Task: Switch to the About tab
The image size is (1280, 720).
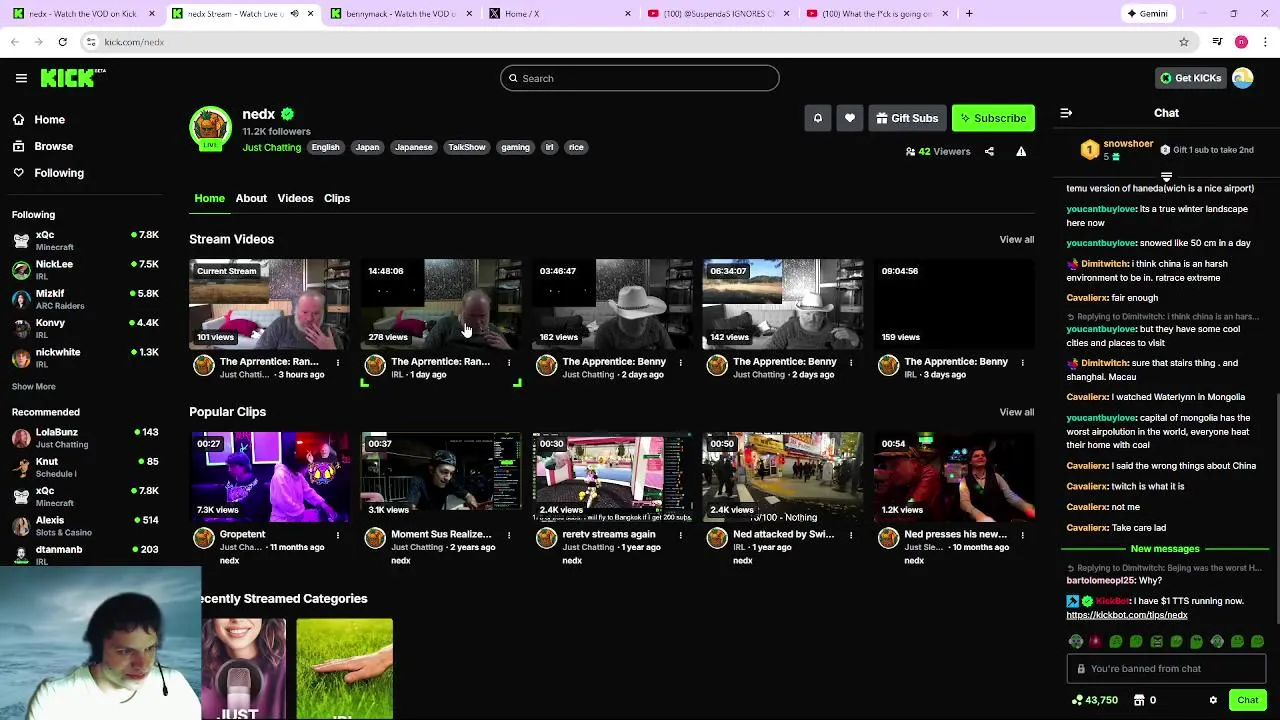Action: 251,198
